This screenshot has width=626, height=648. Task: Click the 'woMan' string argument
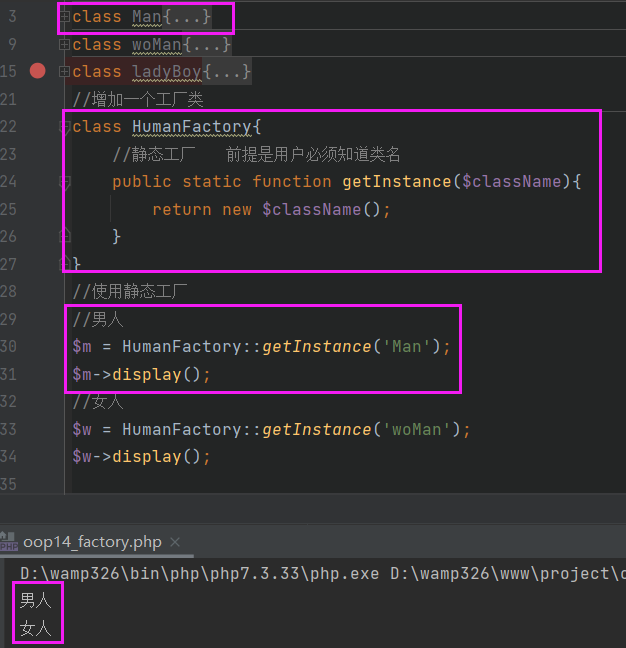click(x=417, y=429)
